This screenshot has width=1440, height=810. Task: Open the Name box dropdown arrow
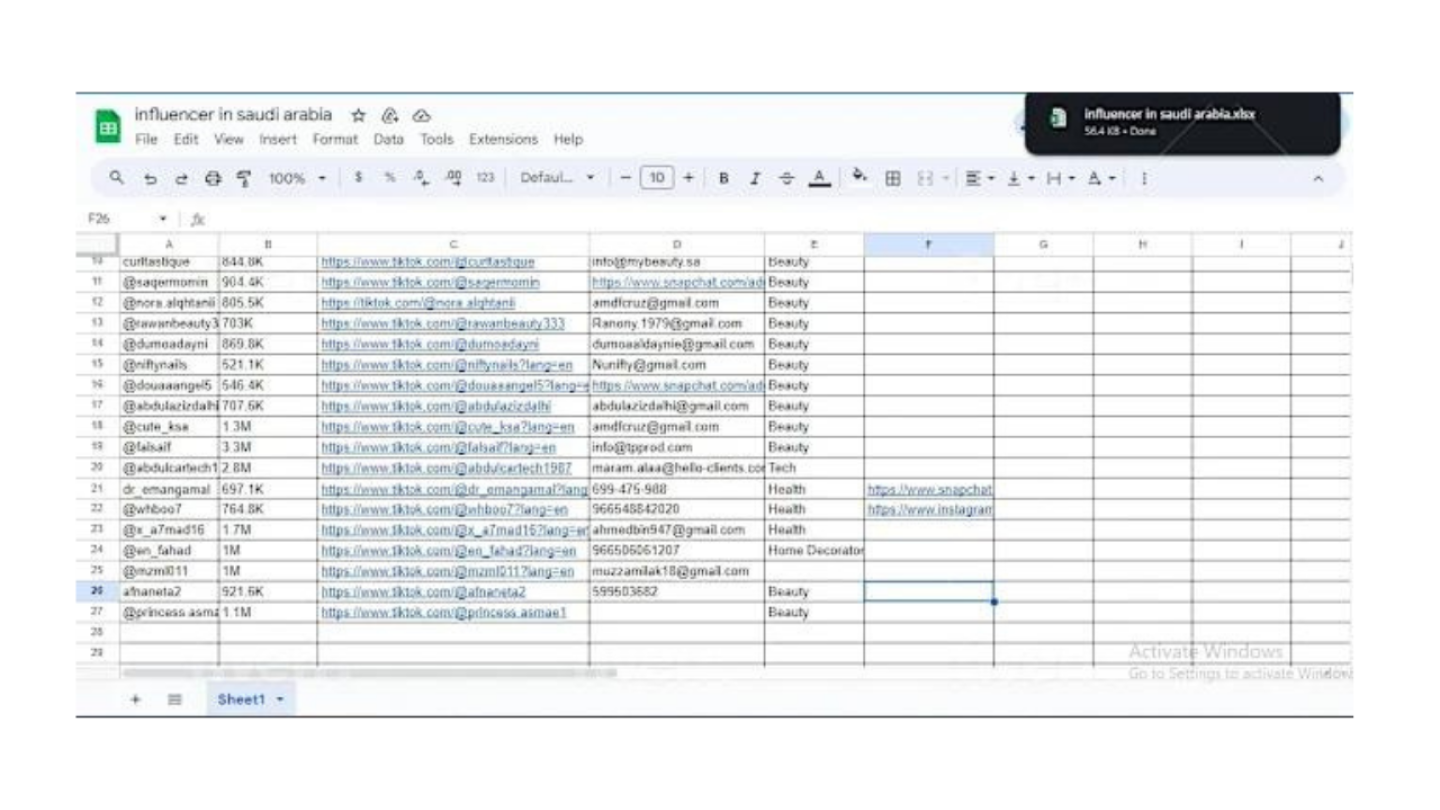(162, 218)
